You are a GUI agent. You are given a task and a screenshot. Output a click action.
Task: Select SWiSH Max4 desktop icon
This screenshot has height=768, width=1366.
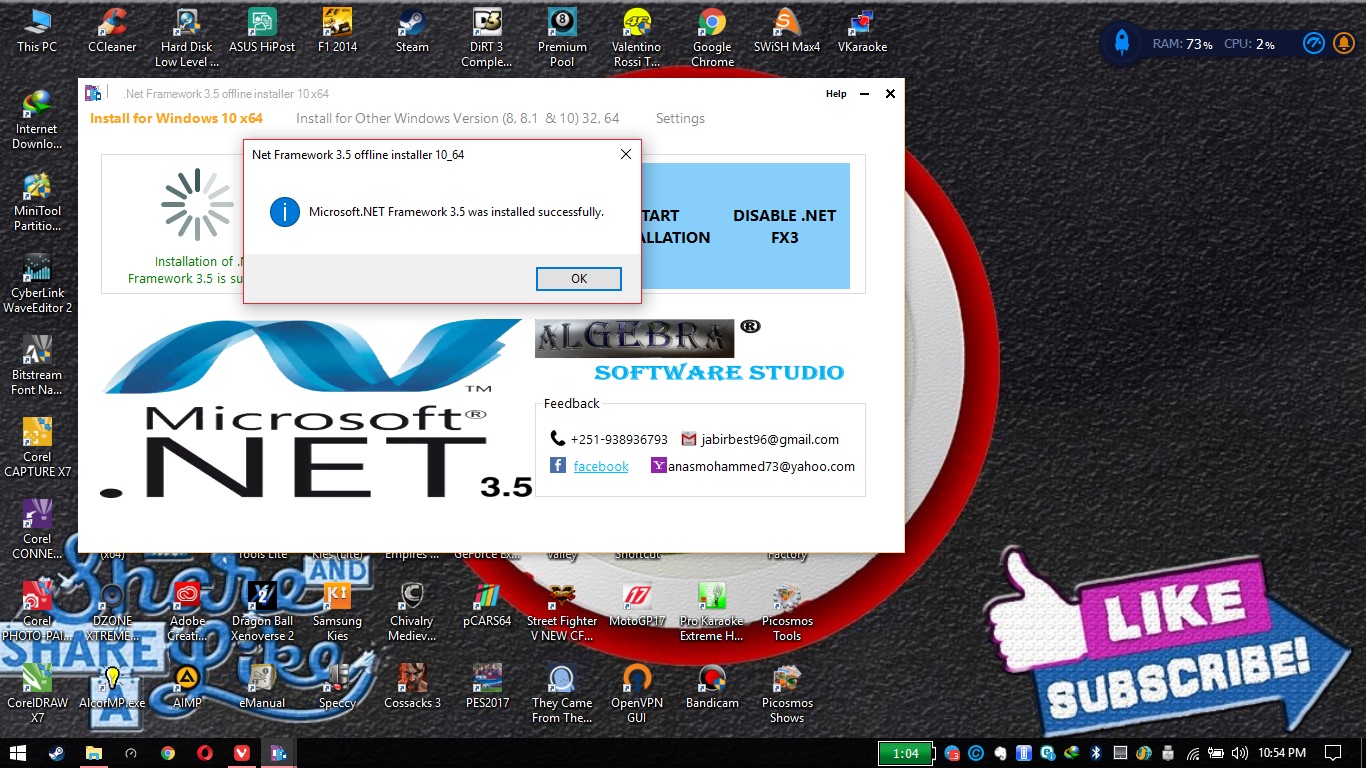pos(787,31)
